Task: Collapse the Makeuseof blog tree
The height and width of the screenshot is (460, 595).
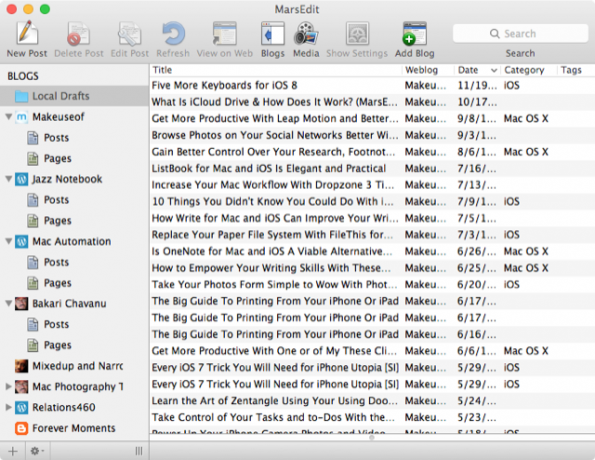Action: [x=8, y=116]
